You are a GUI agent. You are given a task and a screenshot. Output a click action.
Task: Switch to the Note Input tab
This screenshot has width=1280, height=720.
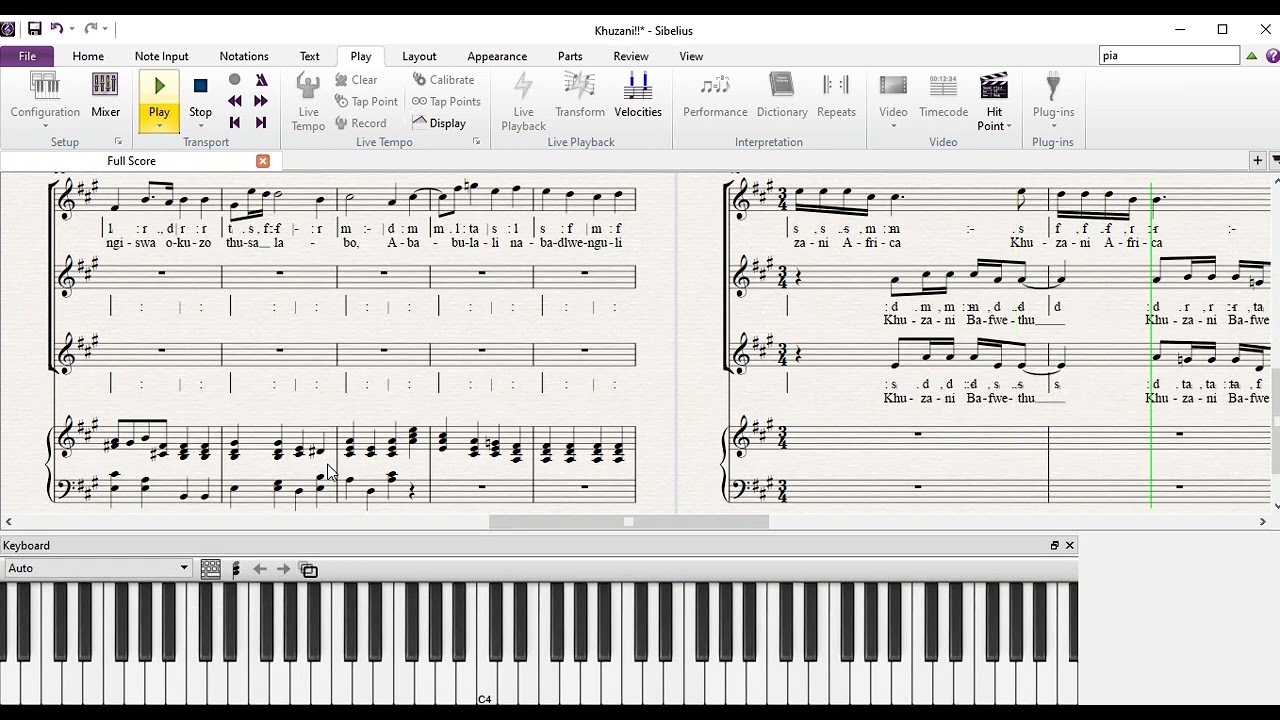coord(162,56)
